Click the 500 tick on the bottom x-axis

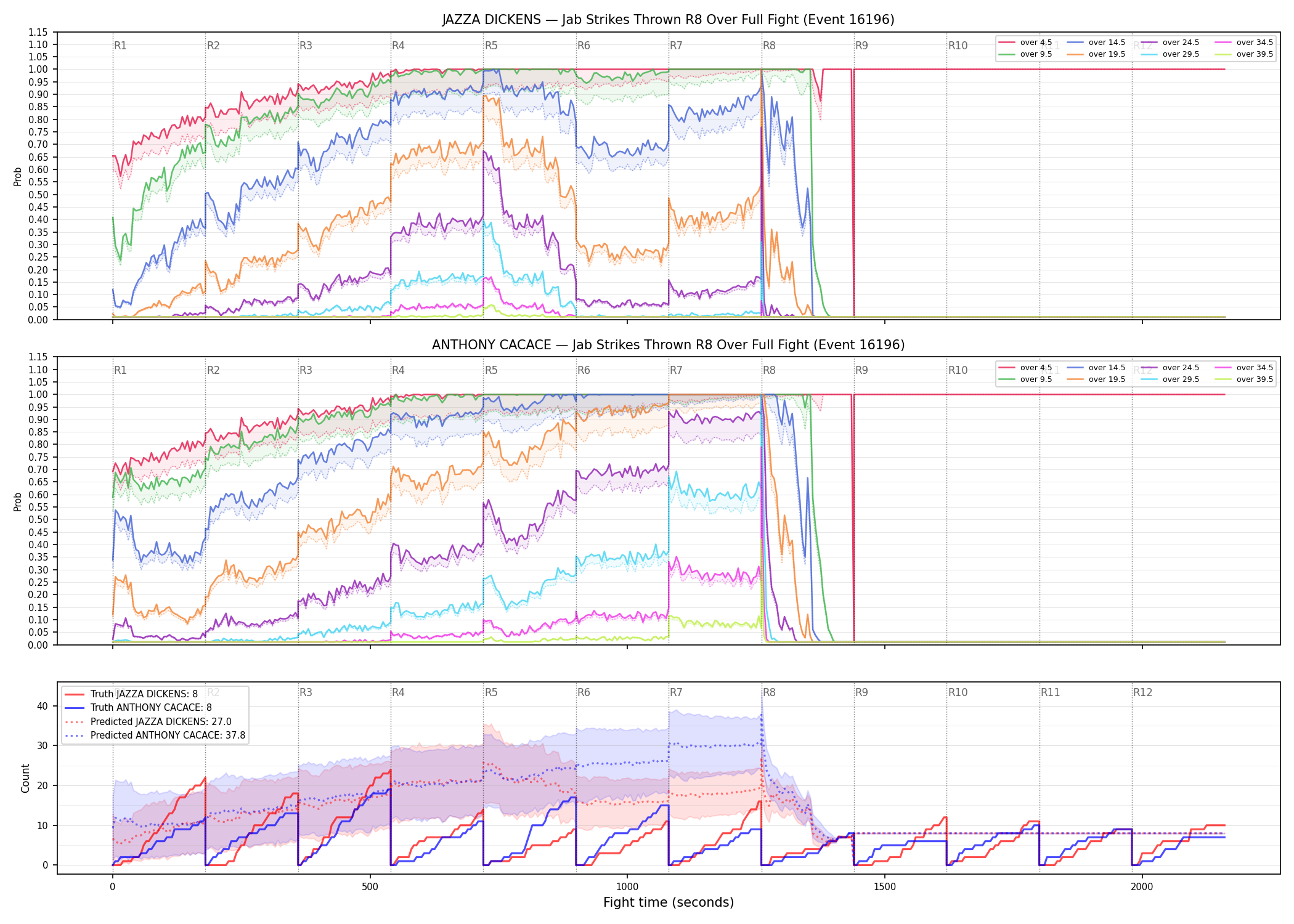pos(370,886)
